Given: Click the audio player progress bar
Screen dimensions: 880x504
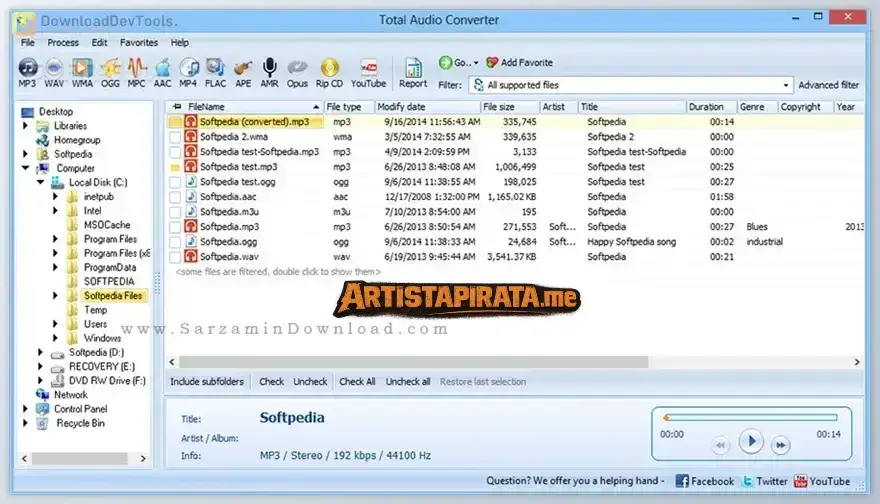Looking at the screenshot, I should (x=750, y=418).
